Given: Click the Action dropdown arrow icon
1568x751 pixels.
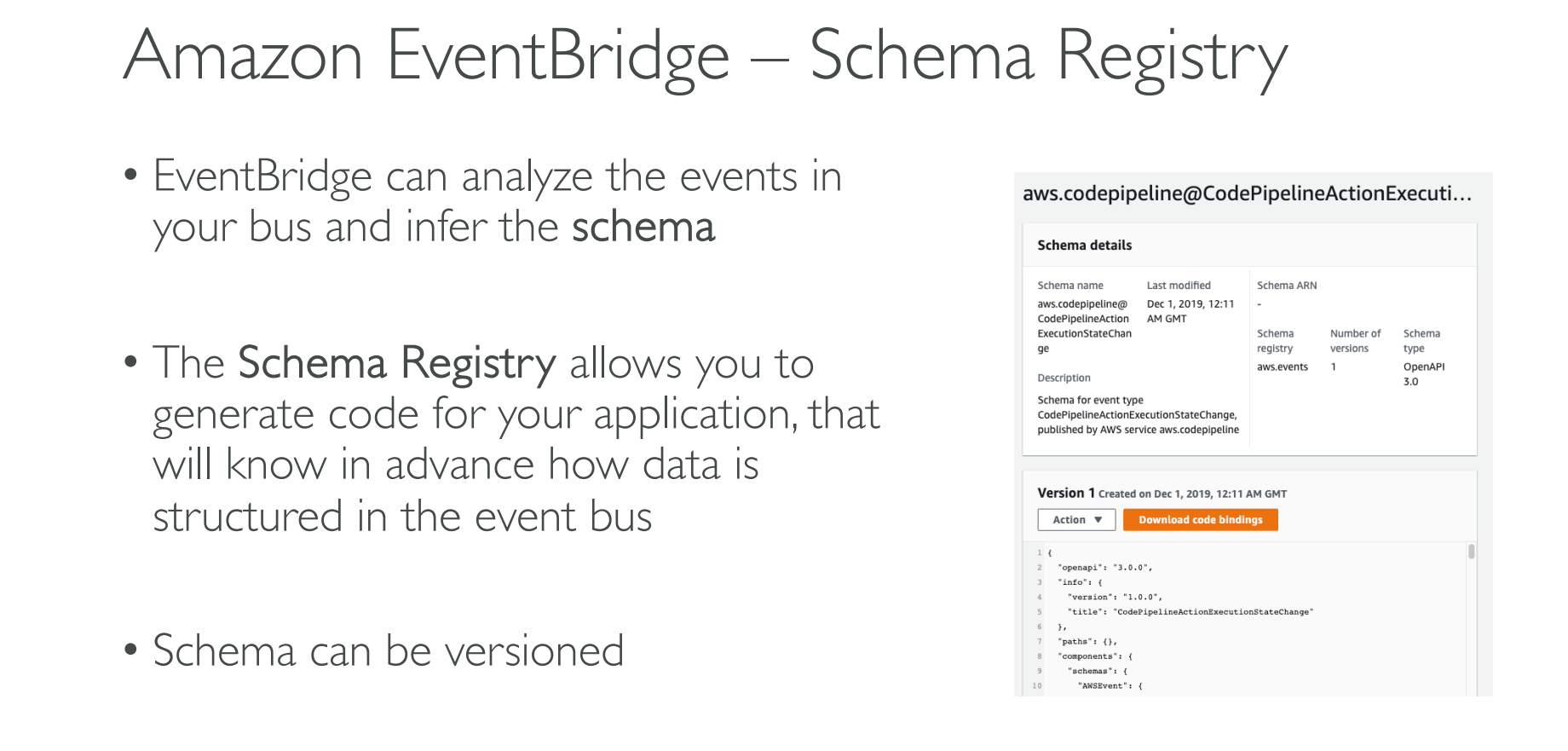Looking at the screenshot, I should pos(1098,520).
